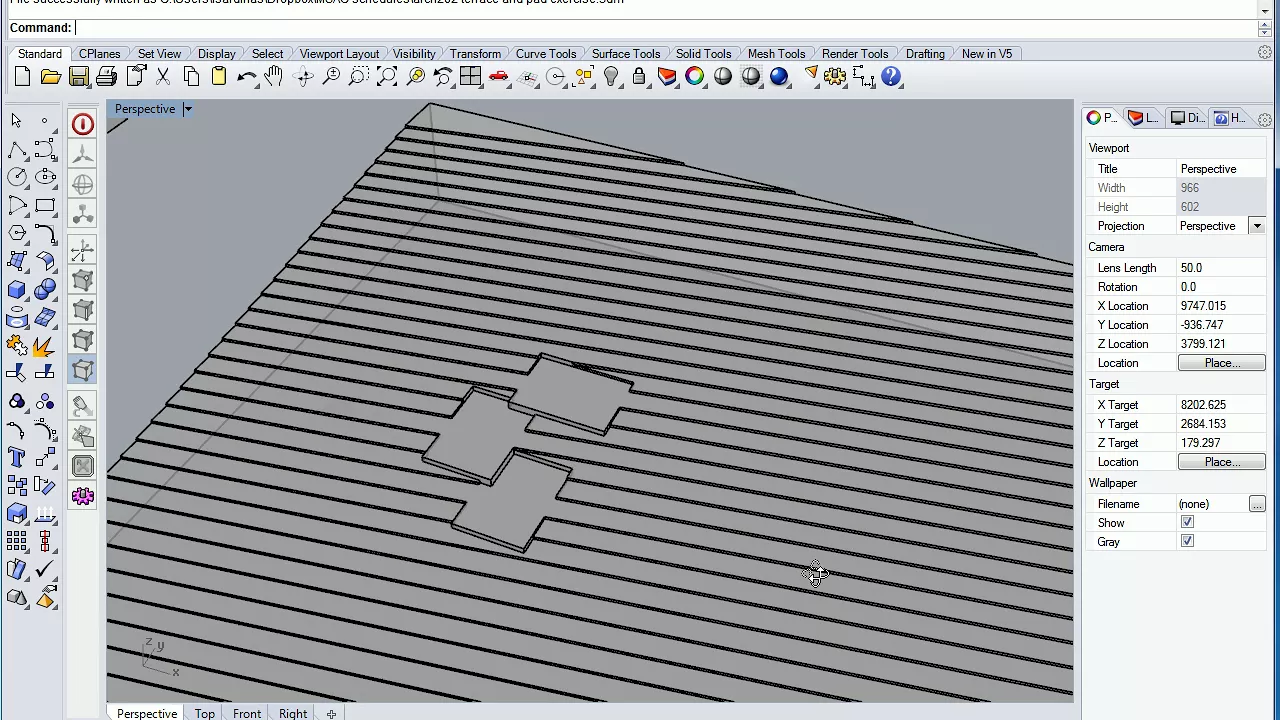
Task: Edit the Lens Length value 50.0
Action: [1221, 268]
